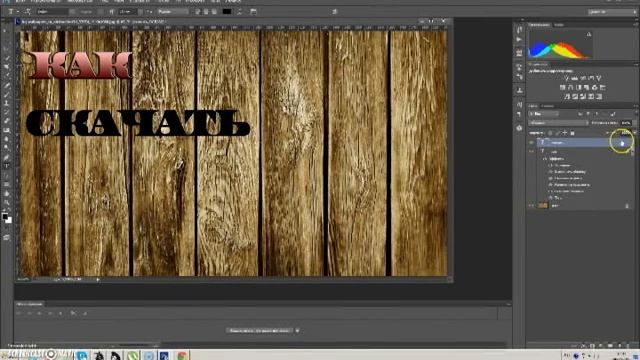This screenshot has height=360, width=640.
Task: Click the histogram cached data warning triangle
Action: [589, 35]
